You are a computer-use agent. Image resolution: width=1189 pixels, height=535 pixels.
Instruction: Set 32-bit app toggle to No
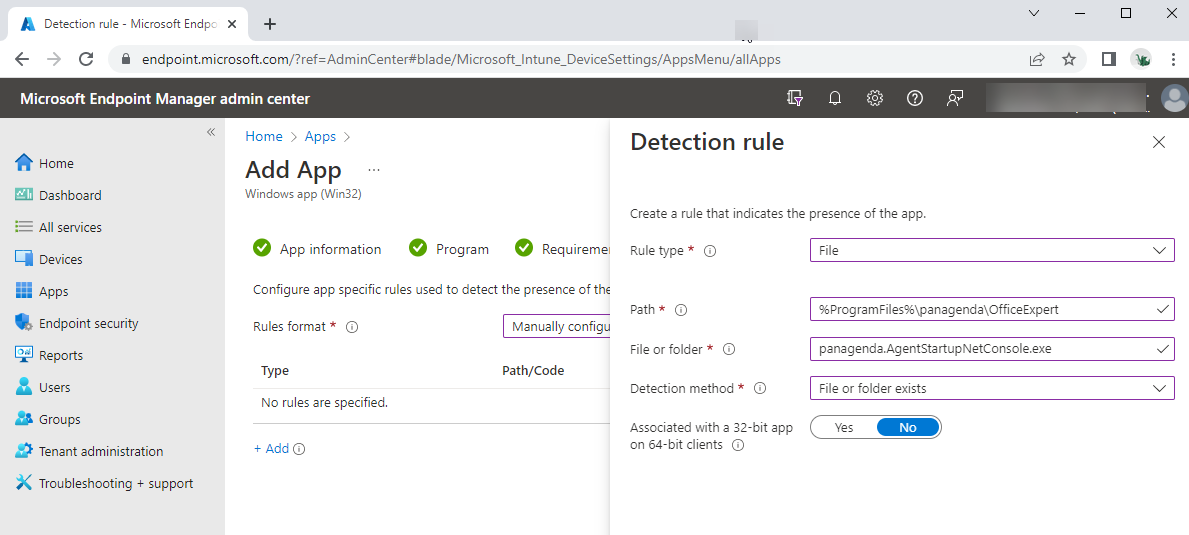(x=907, y=428)
